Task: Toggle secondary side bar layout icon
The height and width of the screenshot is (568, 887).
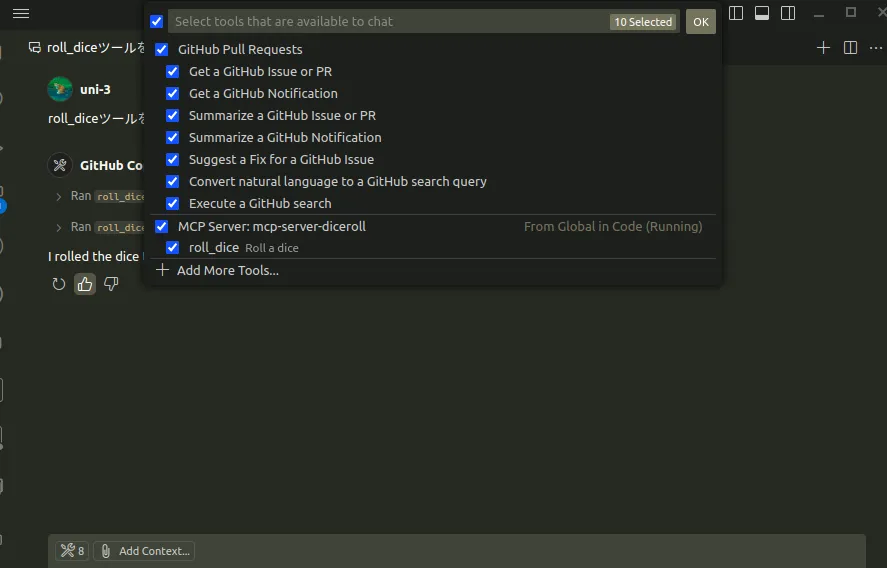Action: click(x=787, y=12)
